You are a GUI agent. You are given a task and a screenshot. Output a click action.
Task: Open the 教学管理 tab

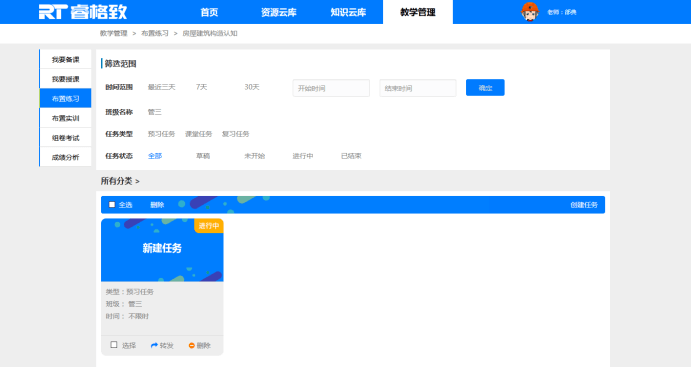[417, 12]
